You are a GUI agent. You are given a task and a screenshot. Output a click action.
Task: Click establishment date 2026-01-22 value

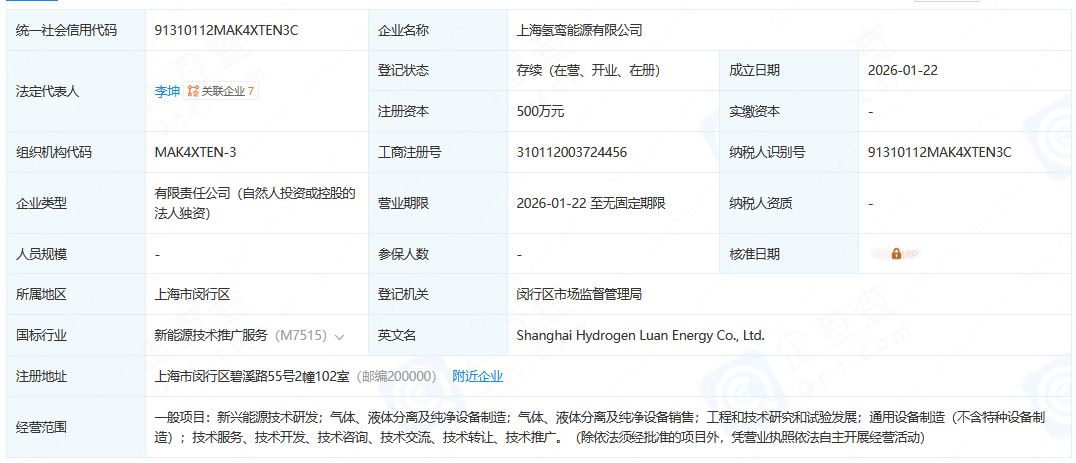[x=902, y=71]
